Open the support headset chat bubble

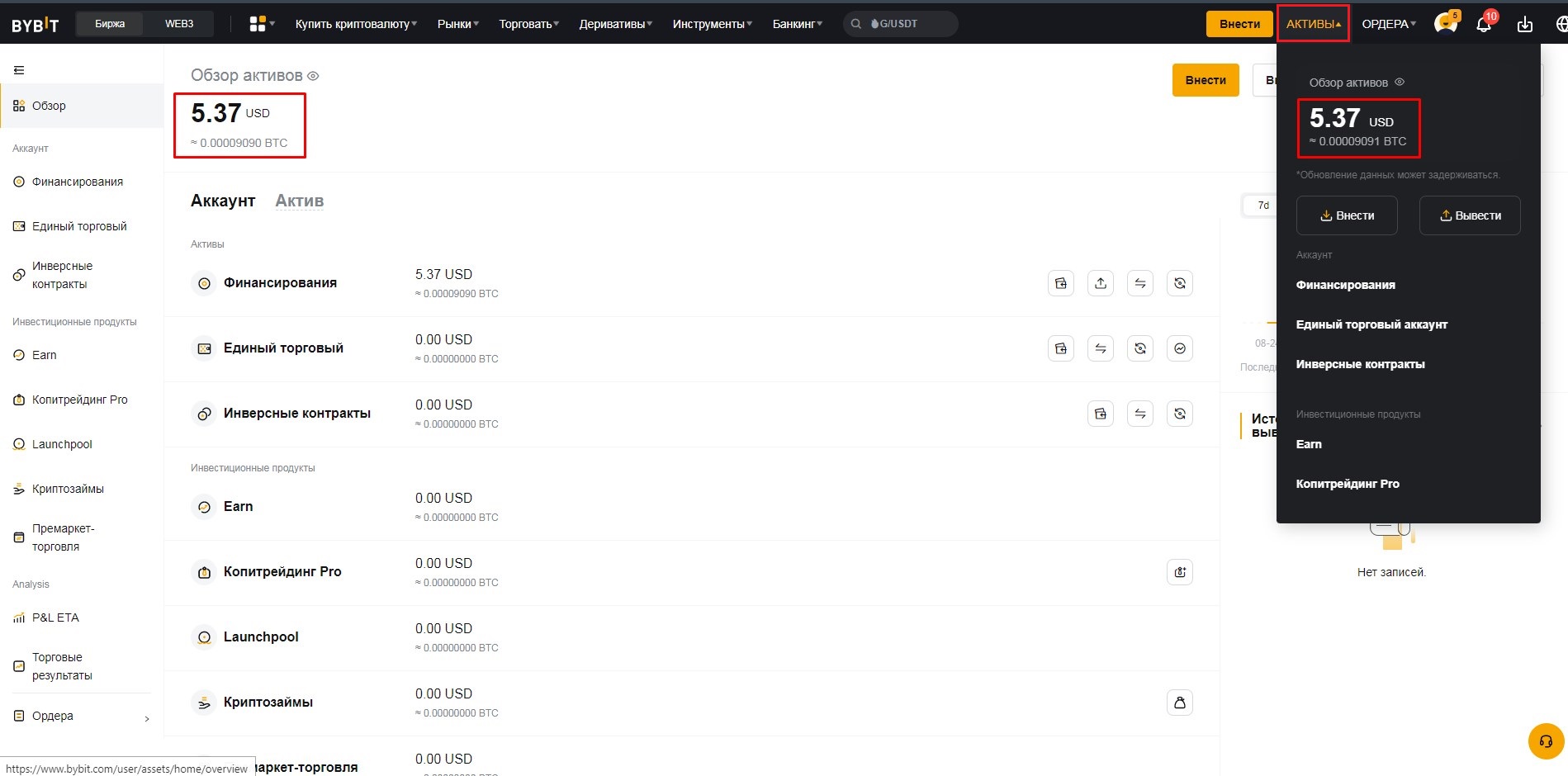pyautogui.click(x=1546, y=741)
